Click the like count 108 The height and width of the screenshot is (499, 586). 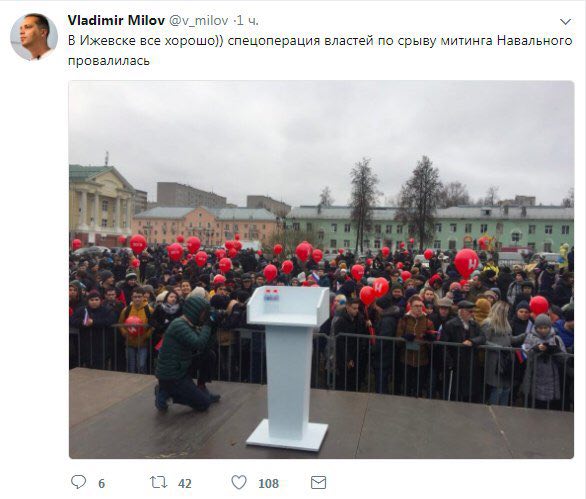coord(268,484)
